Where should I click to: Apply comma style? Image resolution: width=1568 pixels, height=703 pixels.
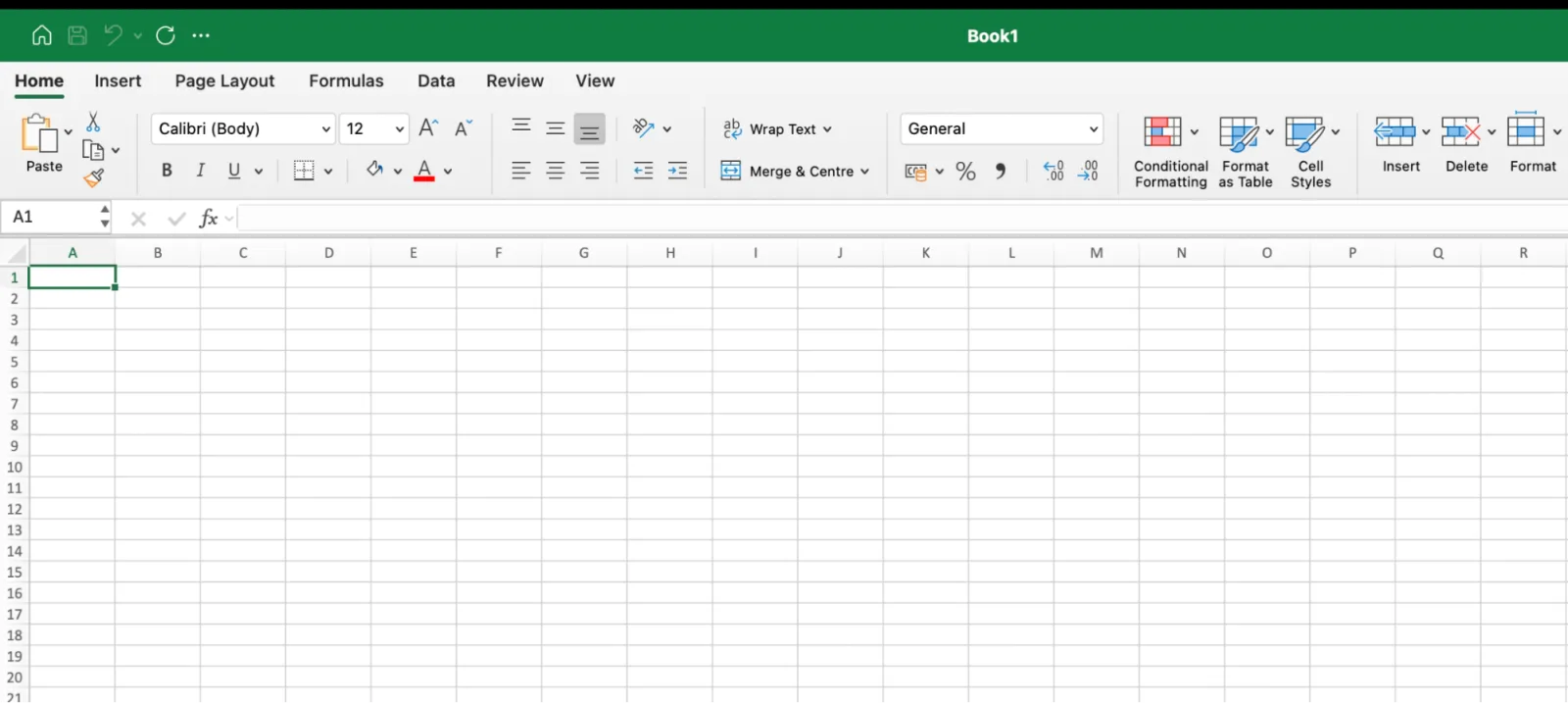(x=1000, y=171)
